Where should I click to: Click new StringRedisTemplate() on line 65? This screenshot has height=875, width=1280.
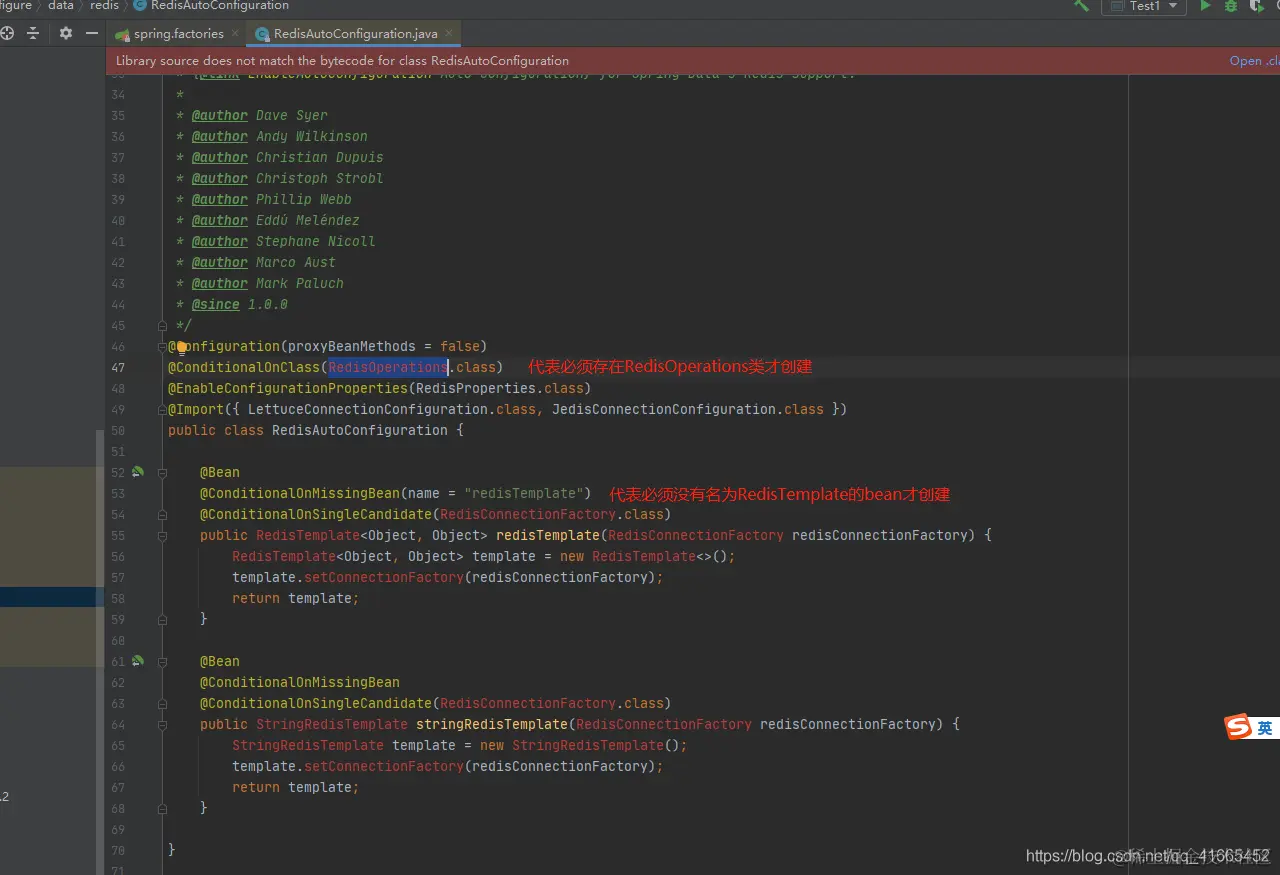[580, 745]
